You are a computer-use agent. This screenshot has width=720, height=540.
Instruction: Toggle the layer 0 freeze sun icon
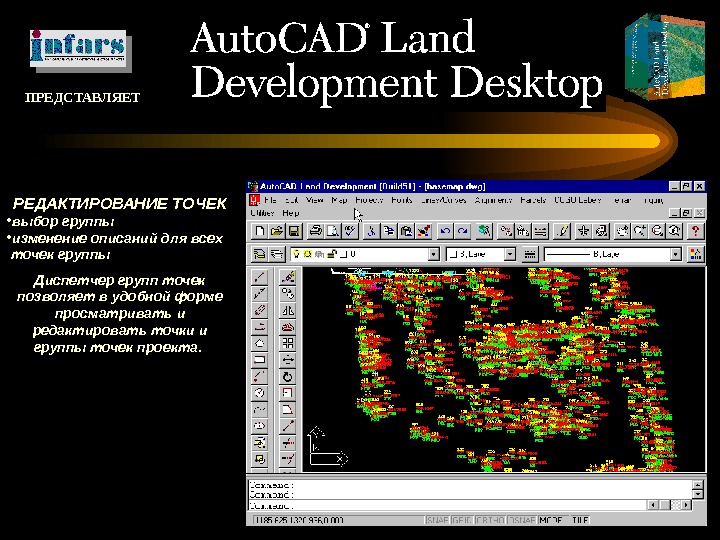[x=307, y=254]
